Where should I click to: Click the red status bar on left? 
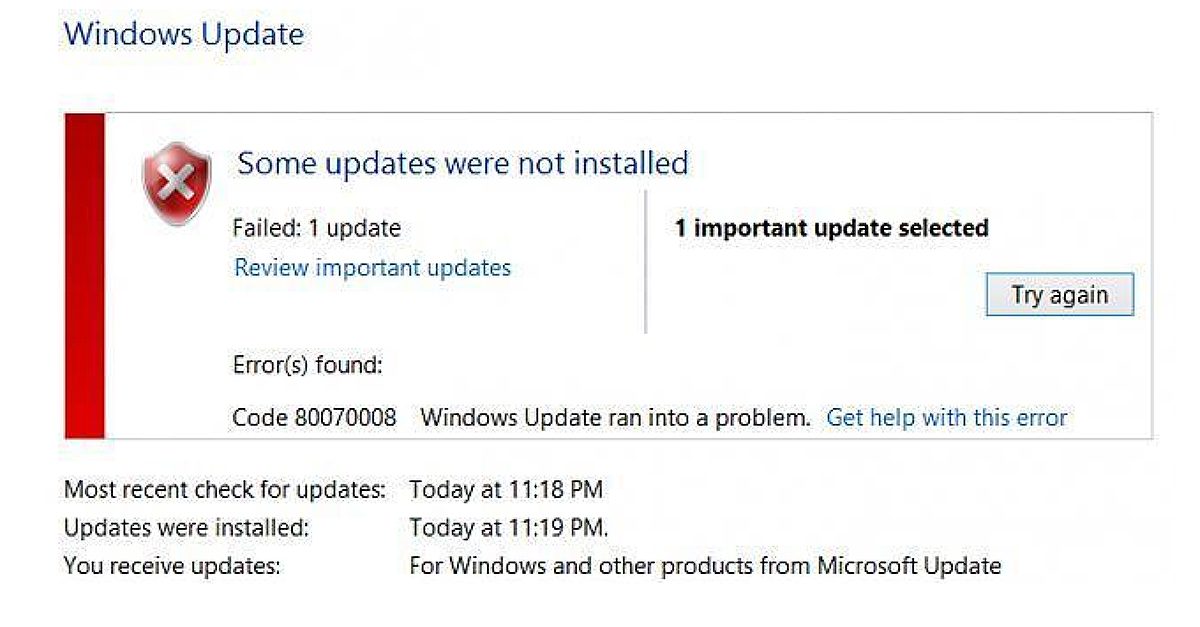84,276
